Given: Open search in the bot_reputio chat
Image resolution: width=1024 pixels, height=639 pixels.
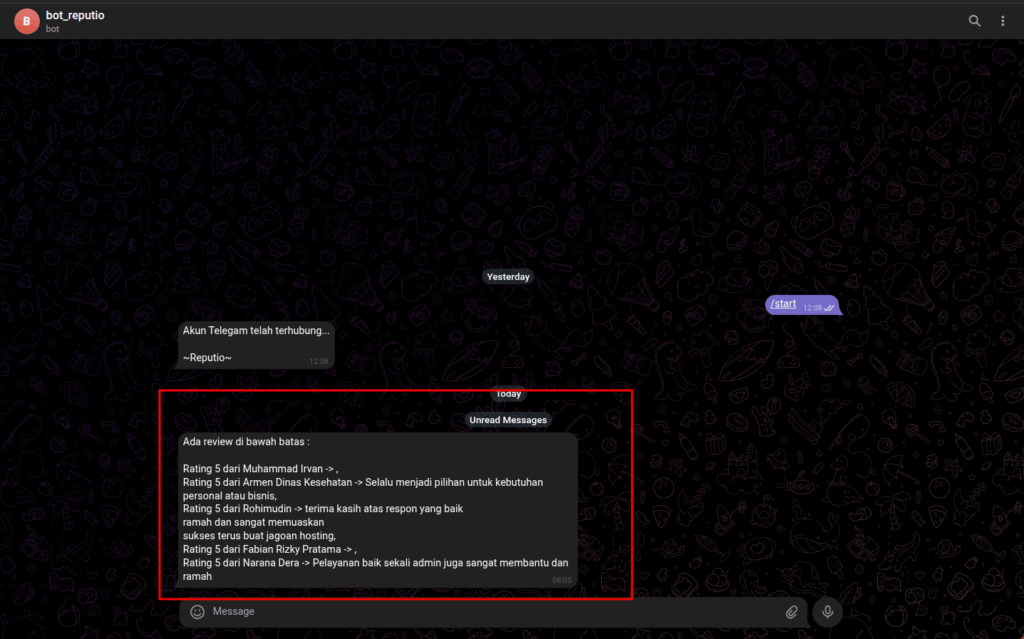Looking at the screenshot, I should click(x=975, y=21).
